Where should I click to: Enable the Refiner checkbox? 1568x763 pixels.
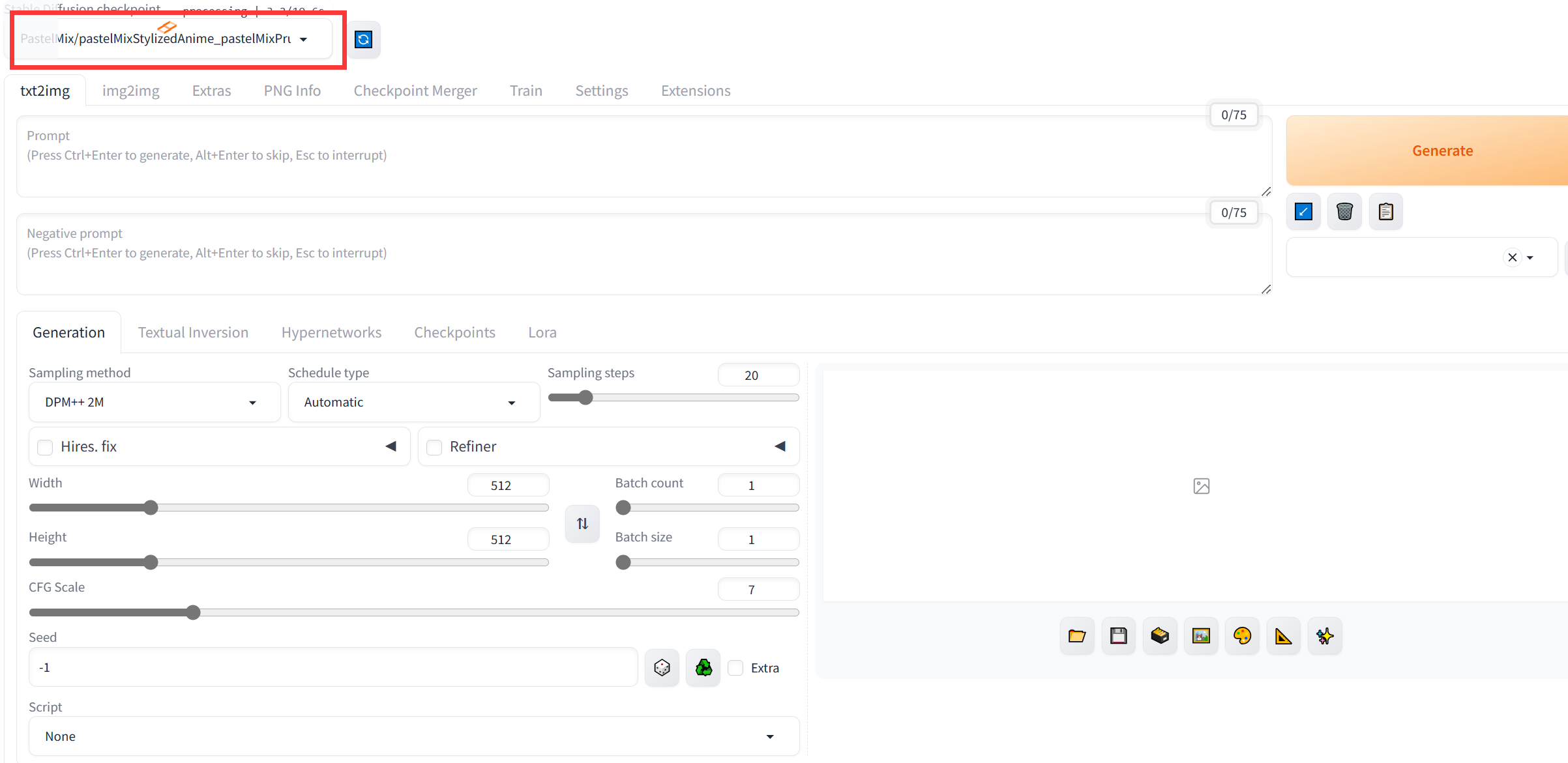(x=434, y=448)
